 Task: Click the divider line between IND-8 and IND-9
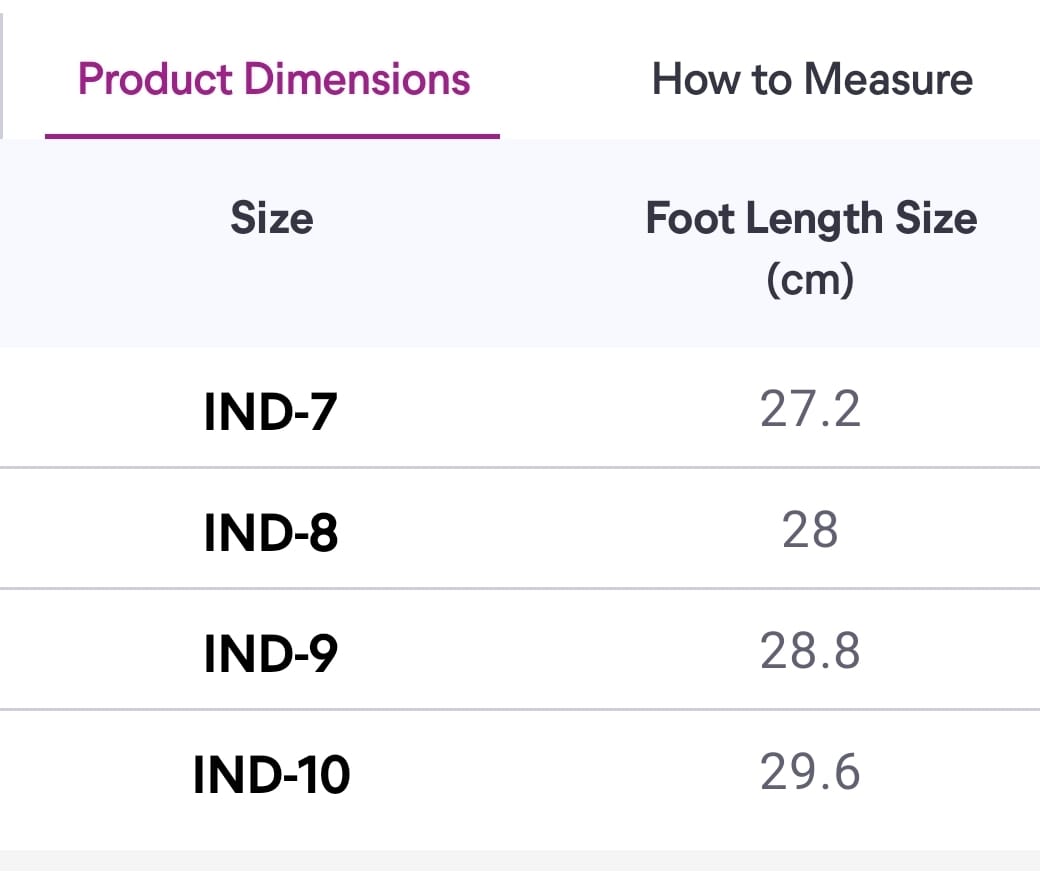tap(520, 588)
